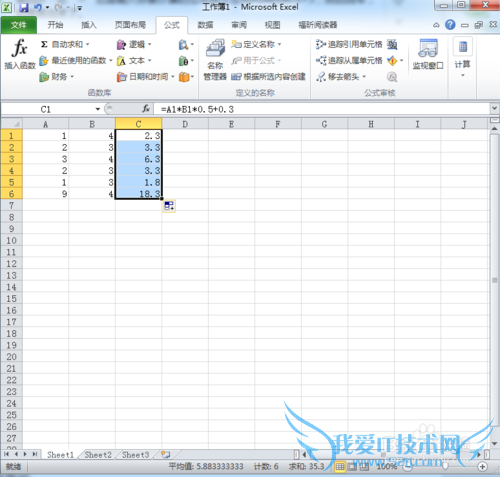Open the Remove Arrows dropdown arrow
Image resolution: width=500 pixels, height=477 pixels.
click(x=364, y=77)
